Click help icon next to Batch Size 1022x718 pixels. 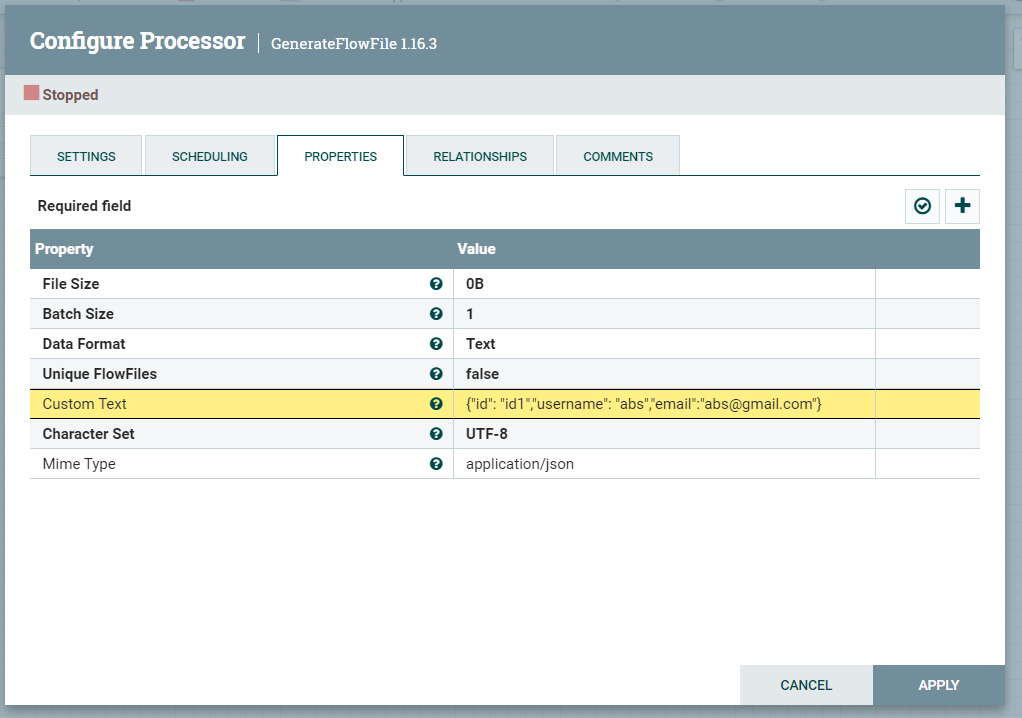pos(436,314)
